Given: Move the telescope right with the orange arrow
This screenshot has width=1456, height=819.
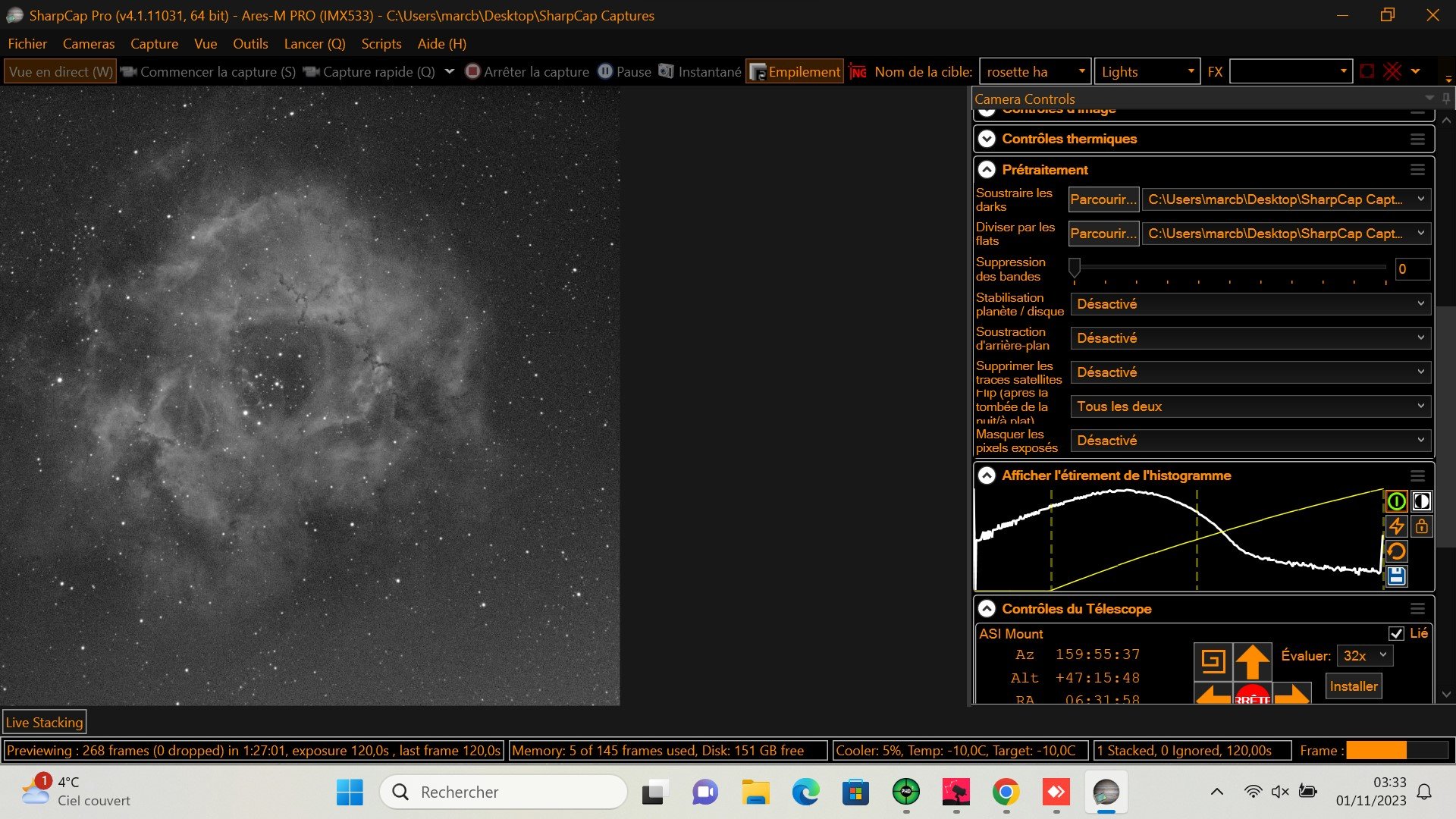Looking at the screenshot, I should (x=1291, y=695).
